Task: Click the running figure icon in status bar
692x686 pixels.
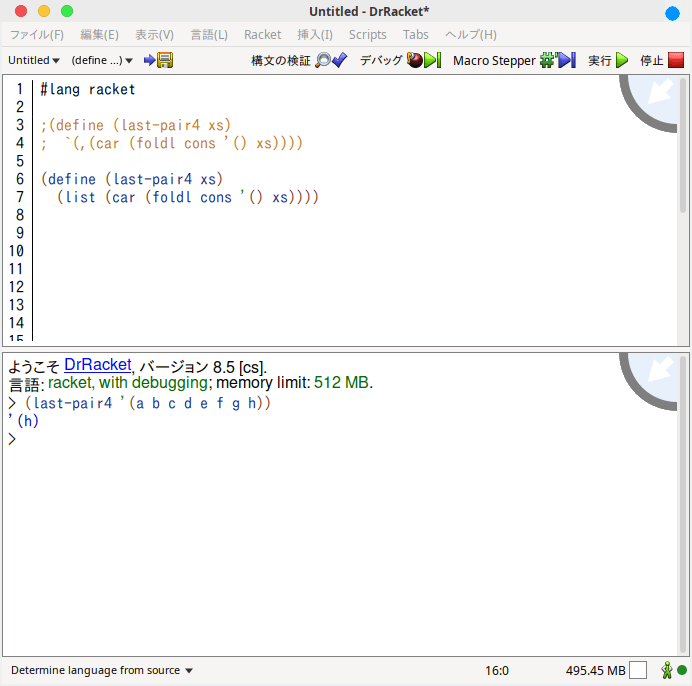Action: point(667,670)
